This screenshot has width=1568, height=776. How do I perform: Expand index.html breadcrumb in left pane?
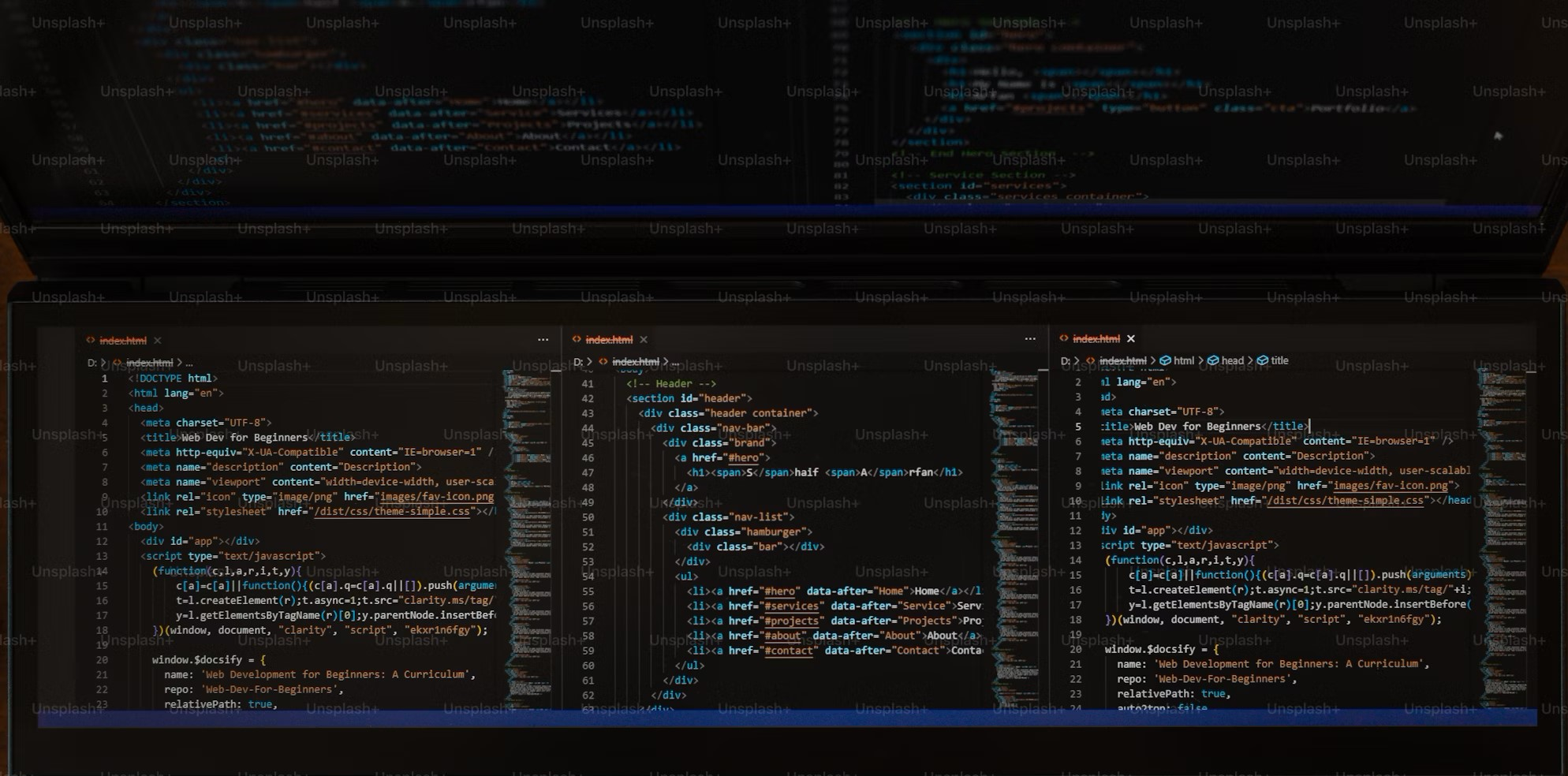coord(149,363)
